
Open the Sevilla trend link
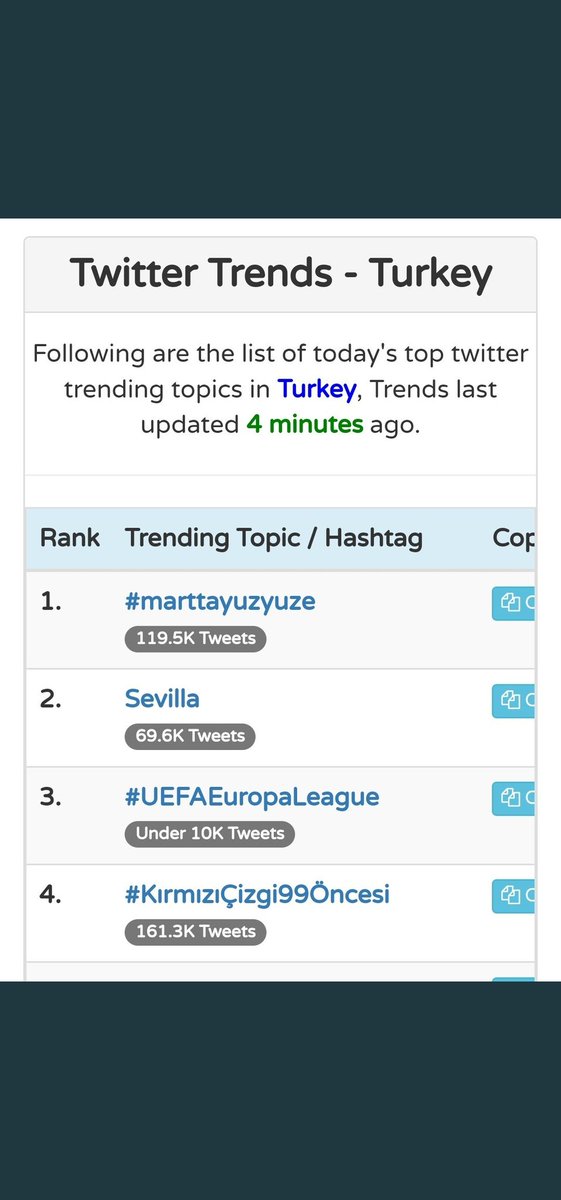162,699
